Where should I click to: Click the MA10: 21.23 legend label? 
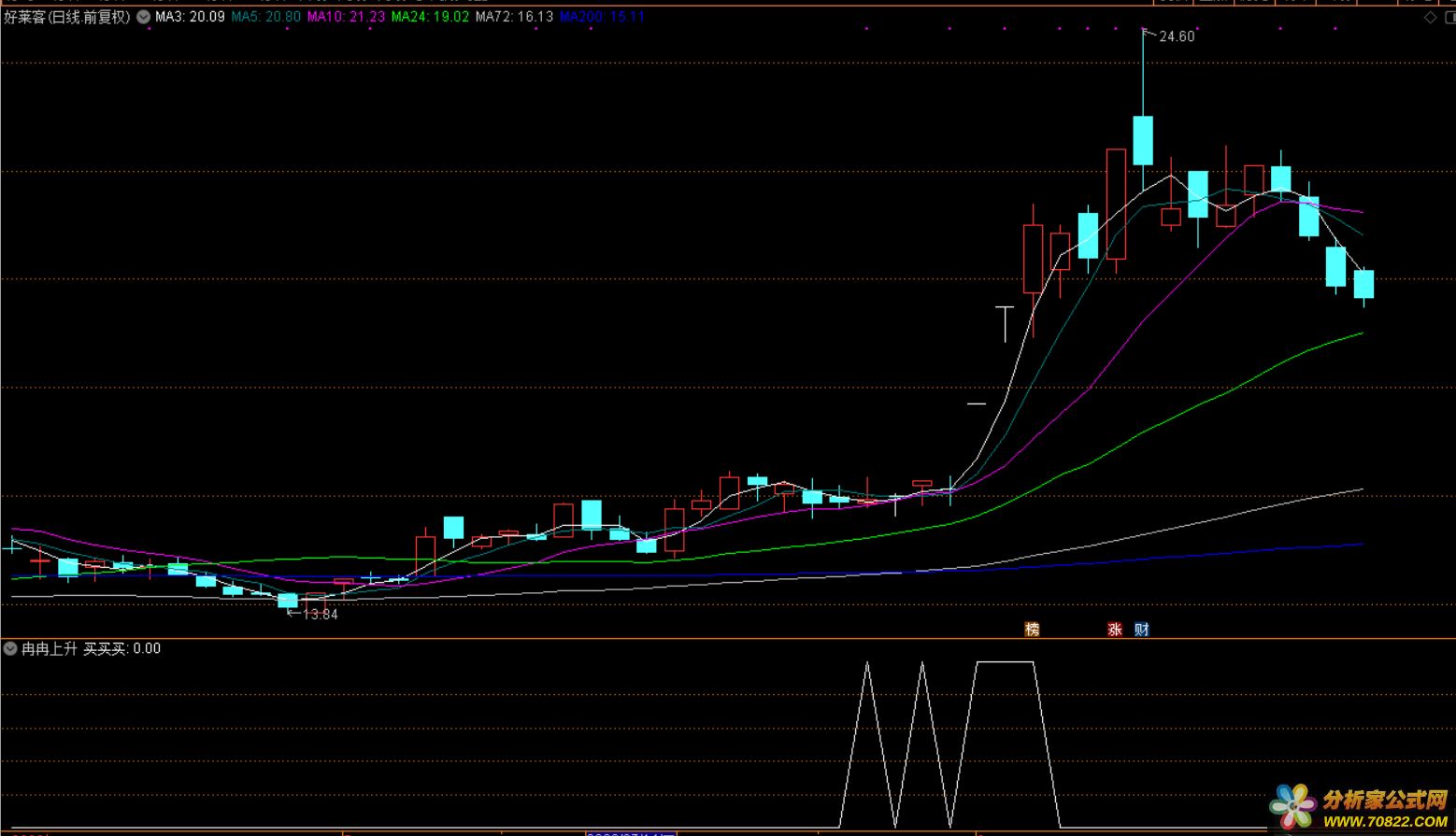coord(346,17)
